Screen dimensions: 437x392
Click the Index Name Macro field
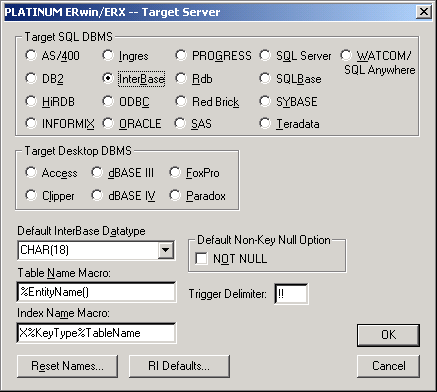[x=96, y=333]
